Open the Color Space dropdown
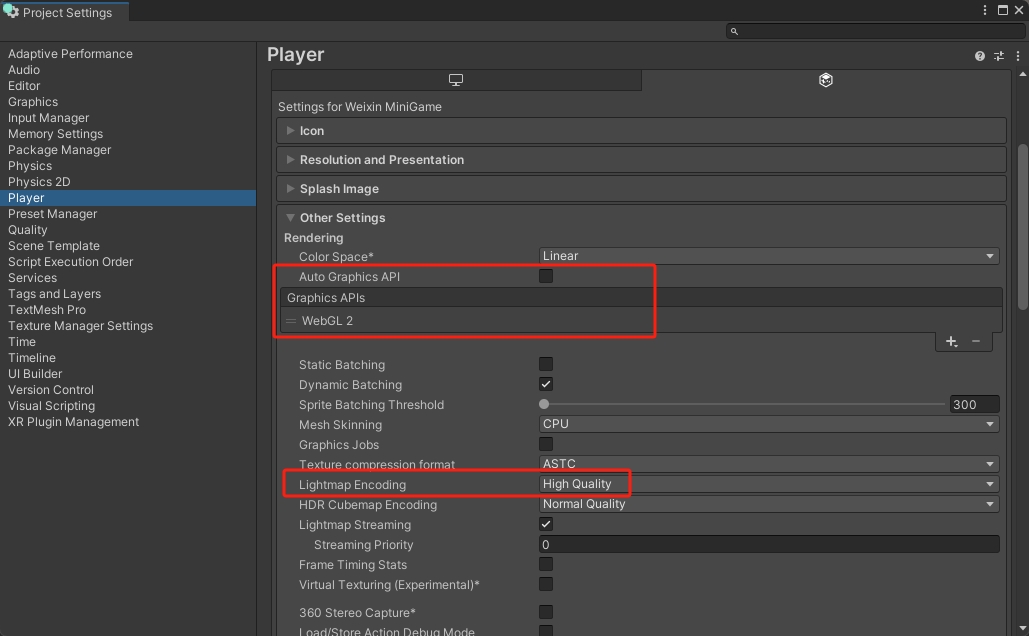This screenshot has height=636, width=1029. click(768, 256)
